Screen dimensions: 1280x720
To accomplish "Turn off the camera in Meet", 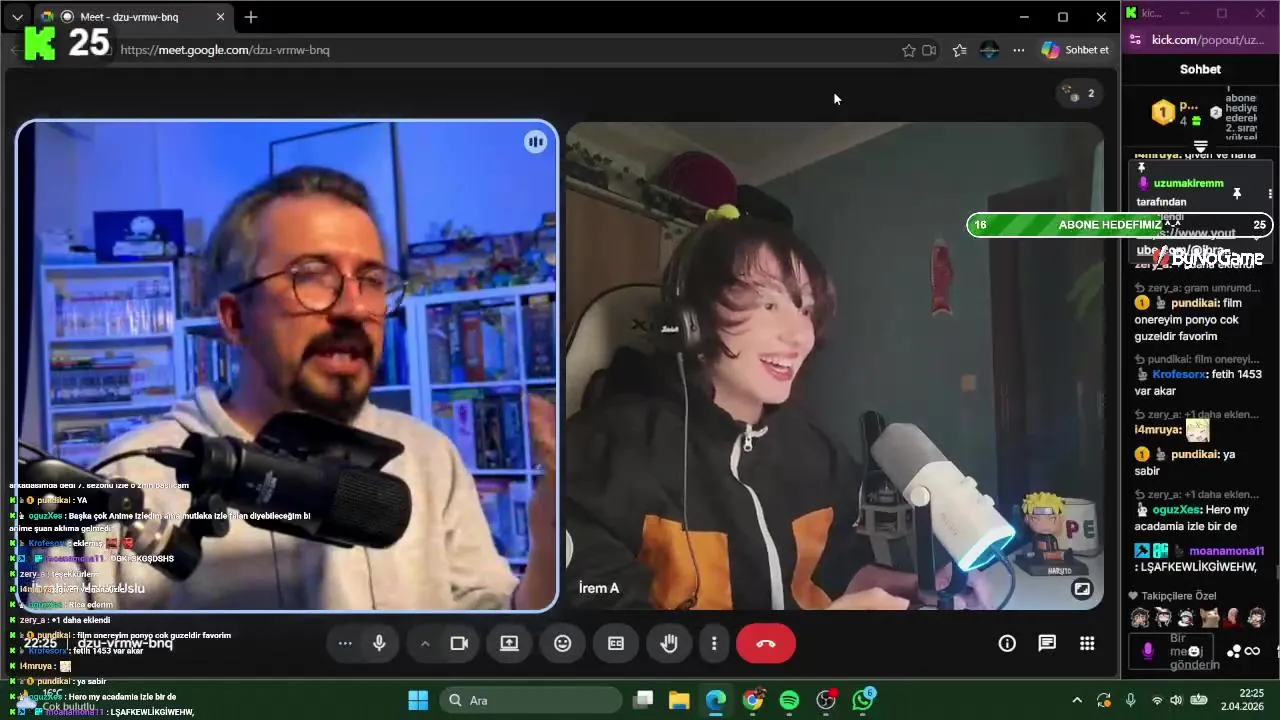I will coord(459,644).
